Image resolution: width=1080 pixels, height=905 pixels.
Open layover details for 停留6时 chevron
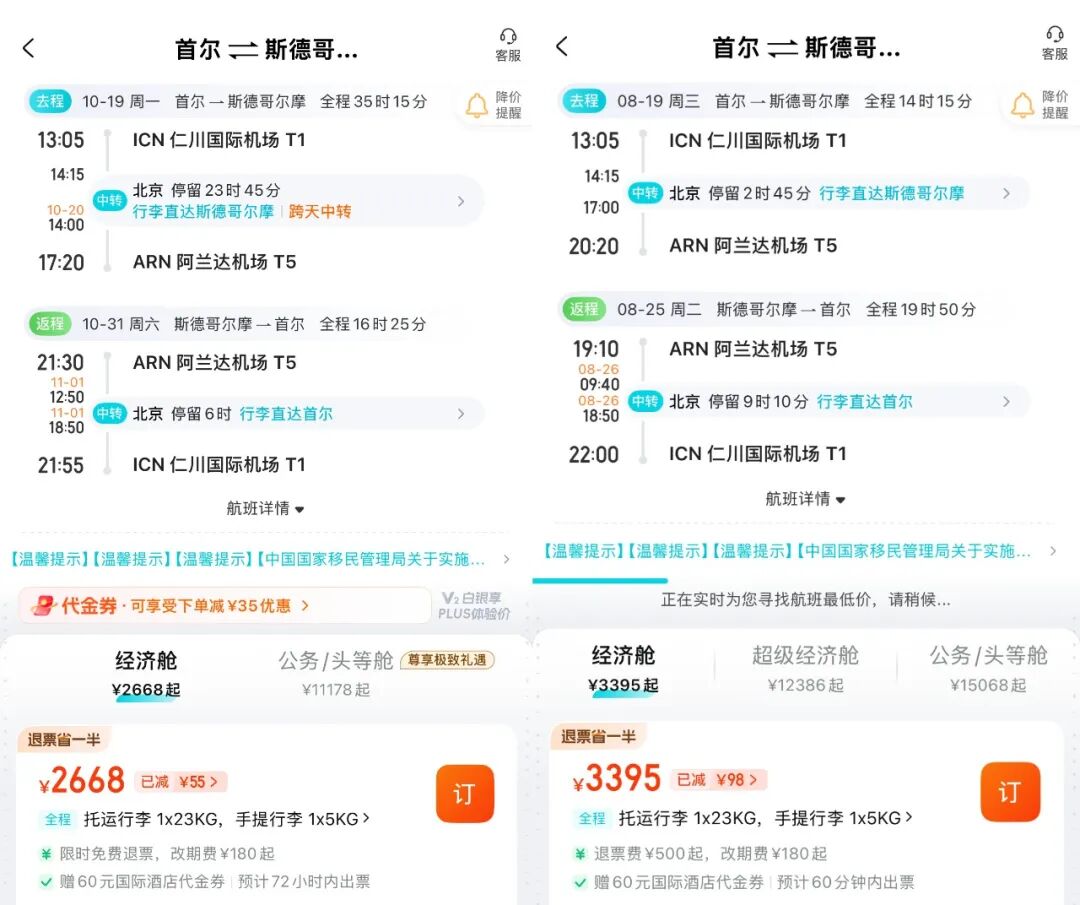pos(461,413)
